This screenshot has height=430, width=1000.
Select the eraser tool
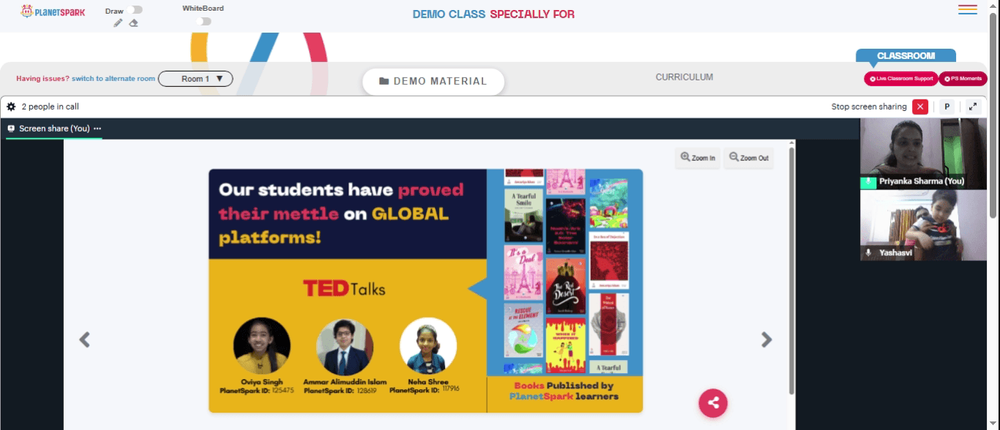133,23
